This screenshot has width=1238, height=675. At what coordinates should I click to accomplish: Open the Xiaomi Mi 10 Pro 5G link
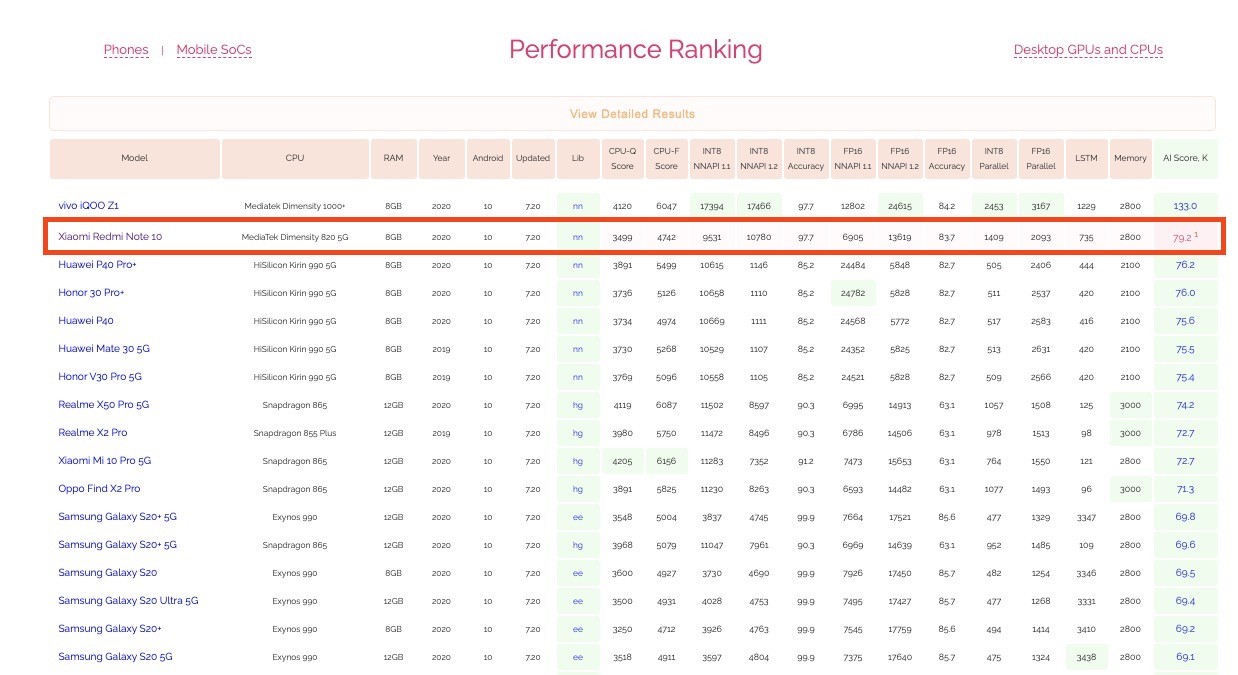[106, 461]
